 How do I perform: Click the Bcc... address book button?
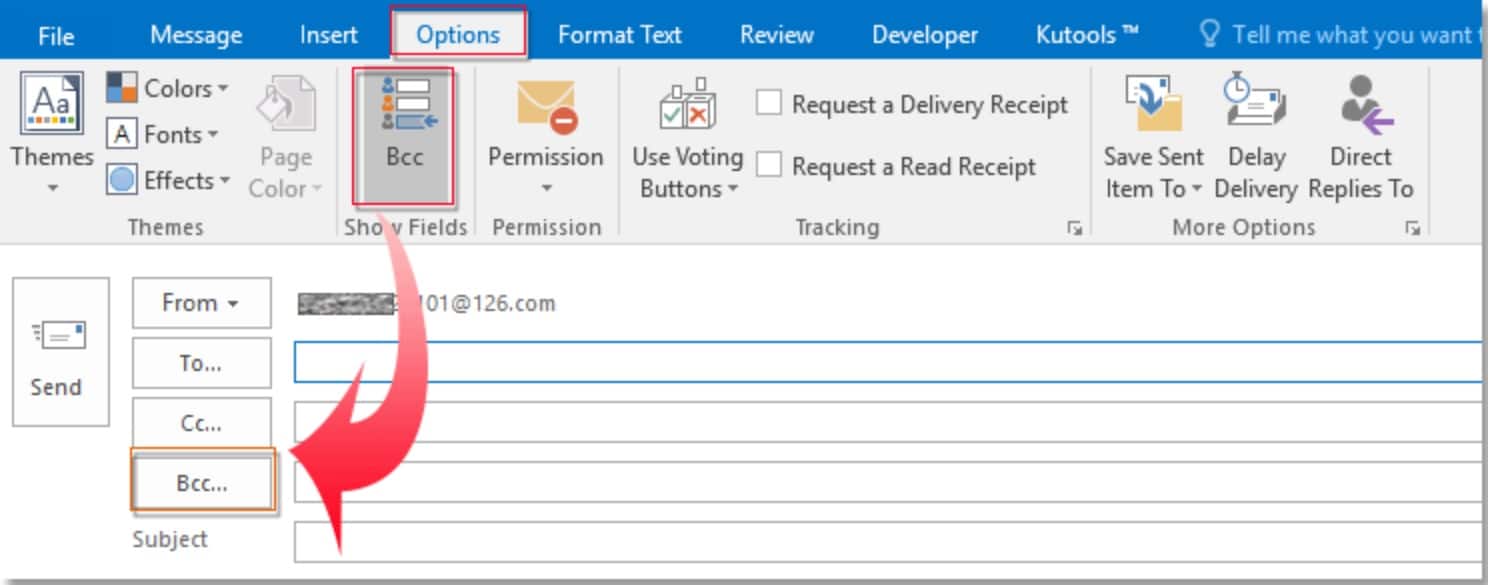[x=203, y=483]
